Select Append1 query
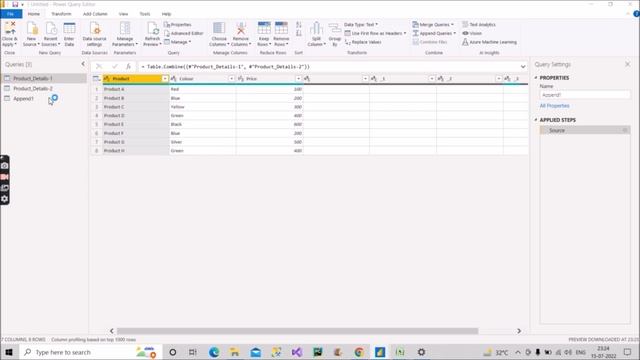640x360 pixels. click(44, 98)
